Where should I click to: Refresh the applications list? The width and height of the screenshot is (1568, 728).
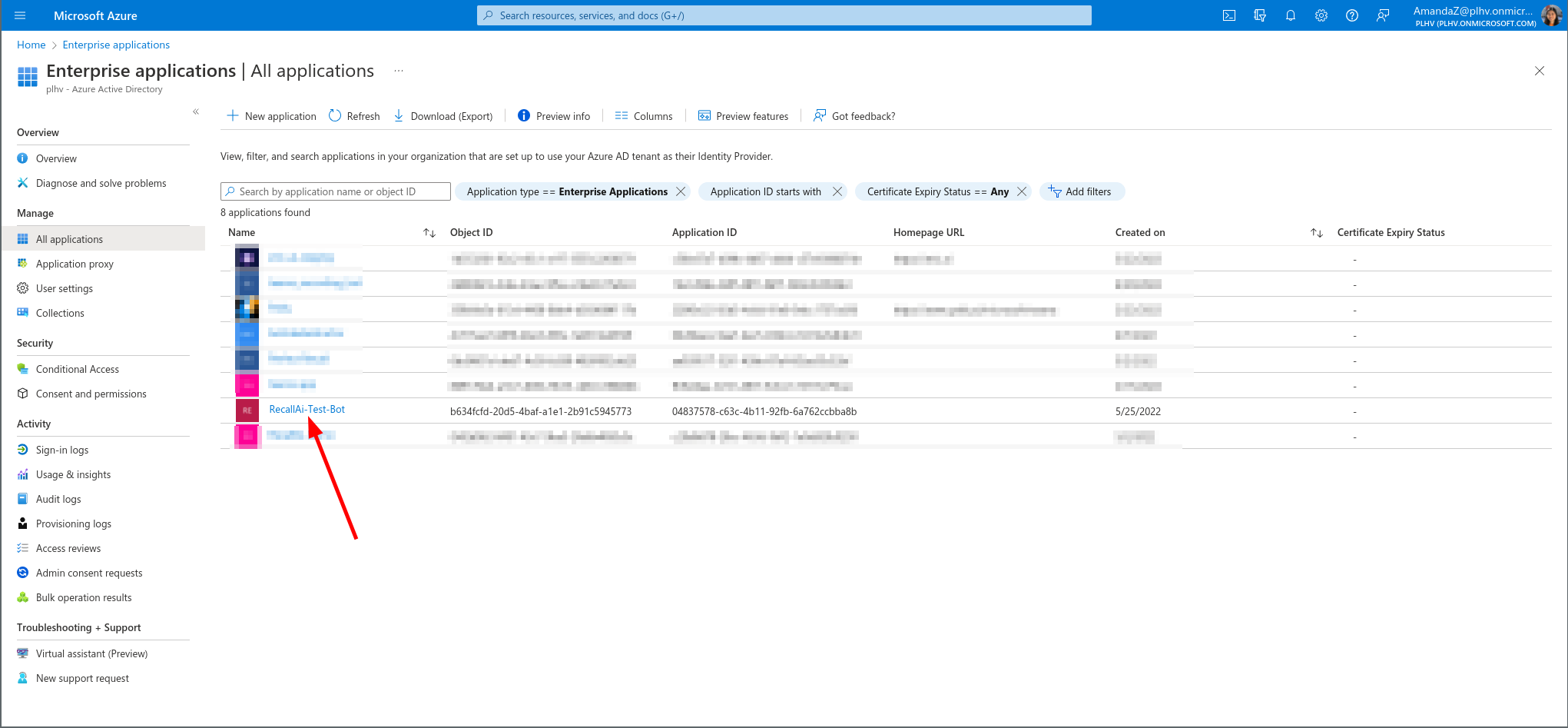tap(354, 116)
